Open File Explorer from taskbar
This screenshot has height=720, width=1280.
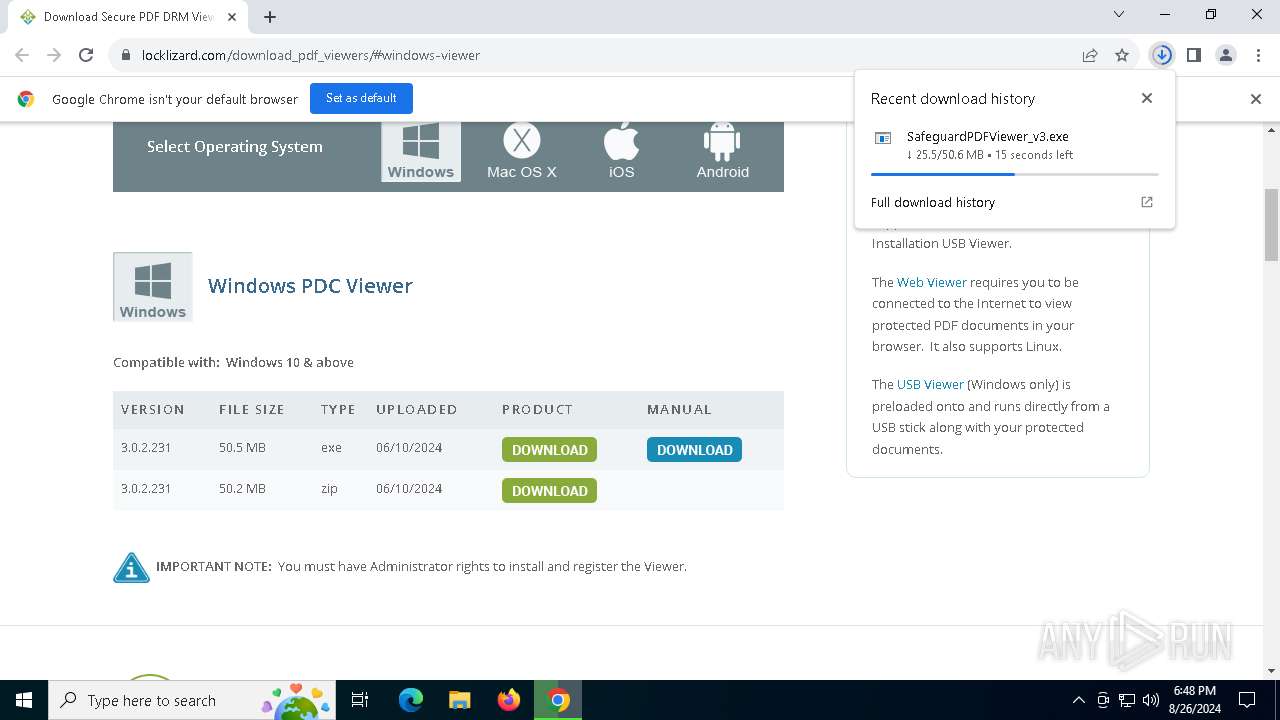coord(460,700)
